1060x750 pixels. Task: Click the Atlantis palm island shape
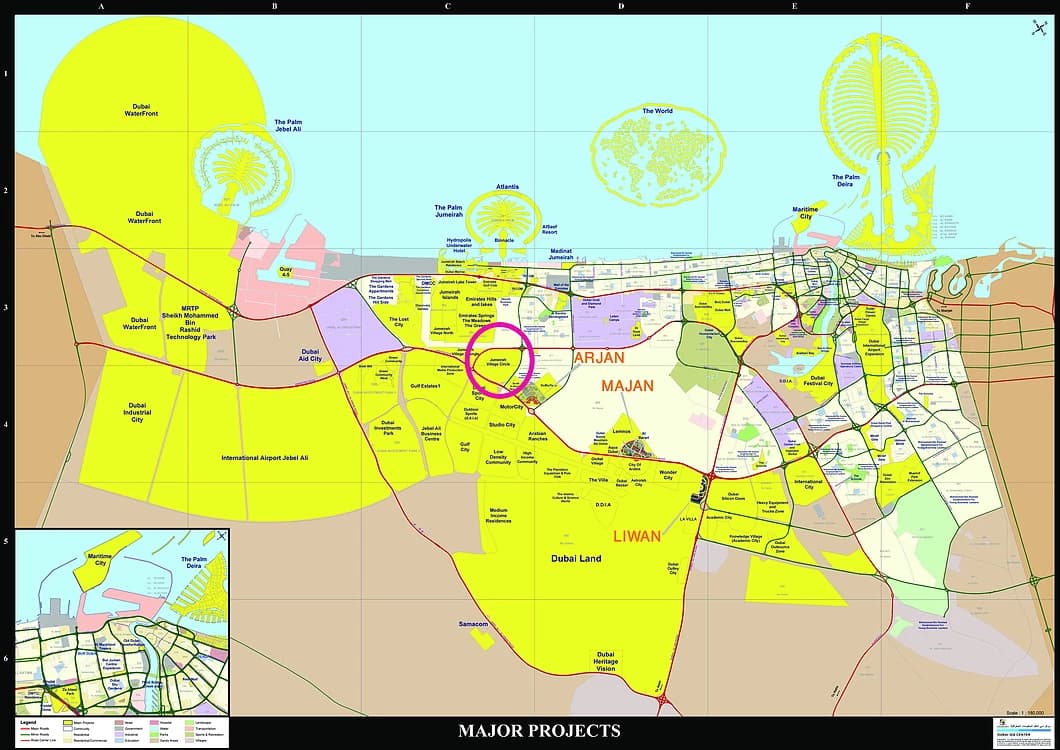[x=505, y=215]
